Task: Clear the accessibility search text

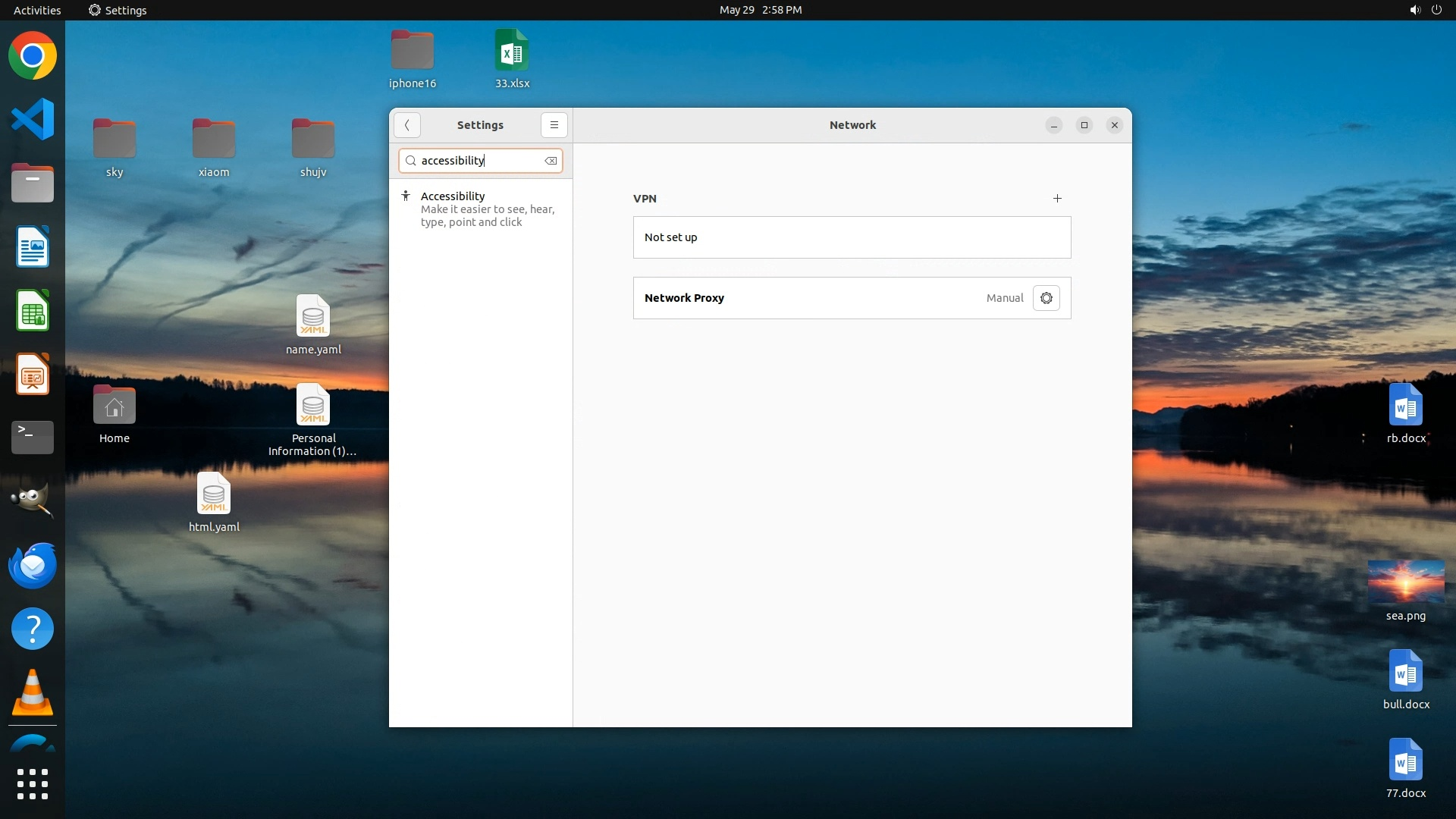Action: (x=551, y=161)
